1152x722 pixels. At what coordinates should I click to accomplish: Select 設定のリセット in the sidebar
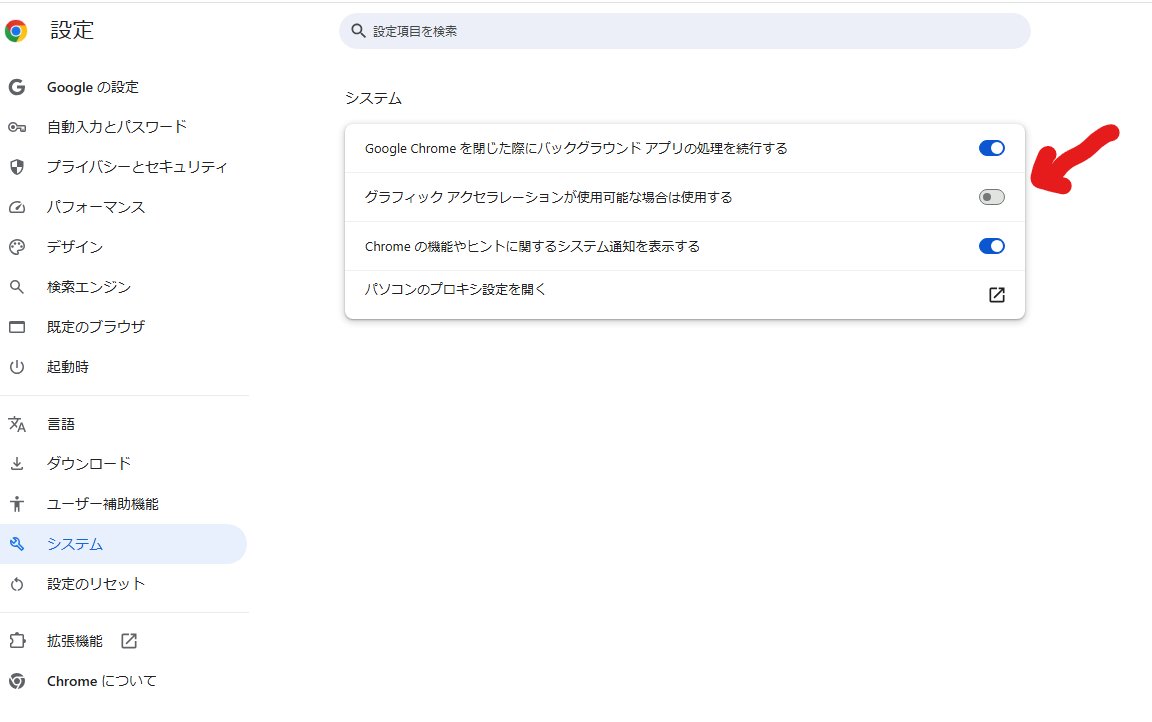(96, 583)
